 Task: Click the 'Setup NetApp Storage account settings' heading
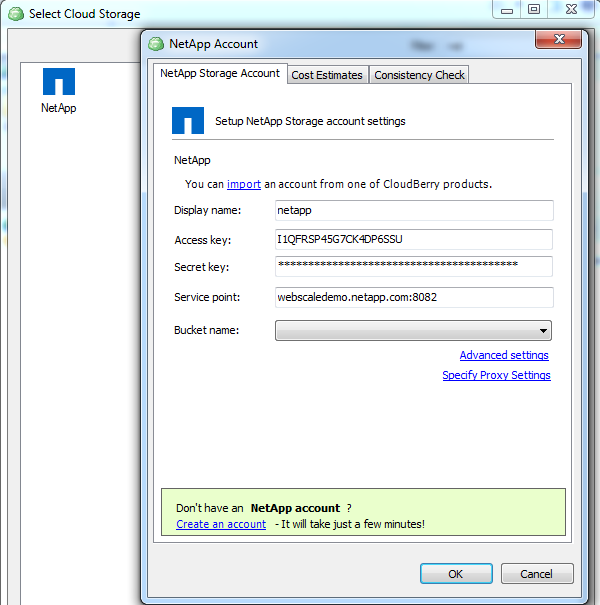tap(310, 121)
